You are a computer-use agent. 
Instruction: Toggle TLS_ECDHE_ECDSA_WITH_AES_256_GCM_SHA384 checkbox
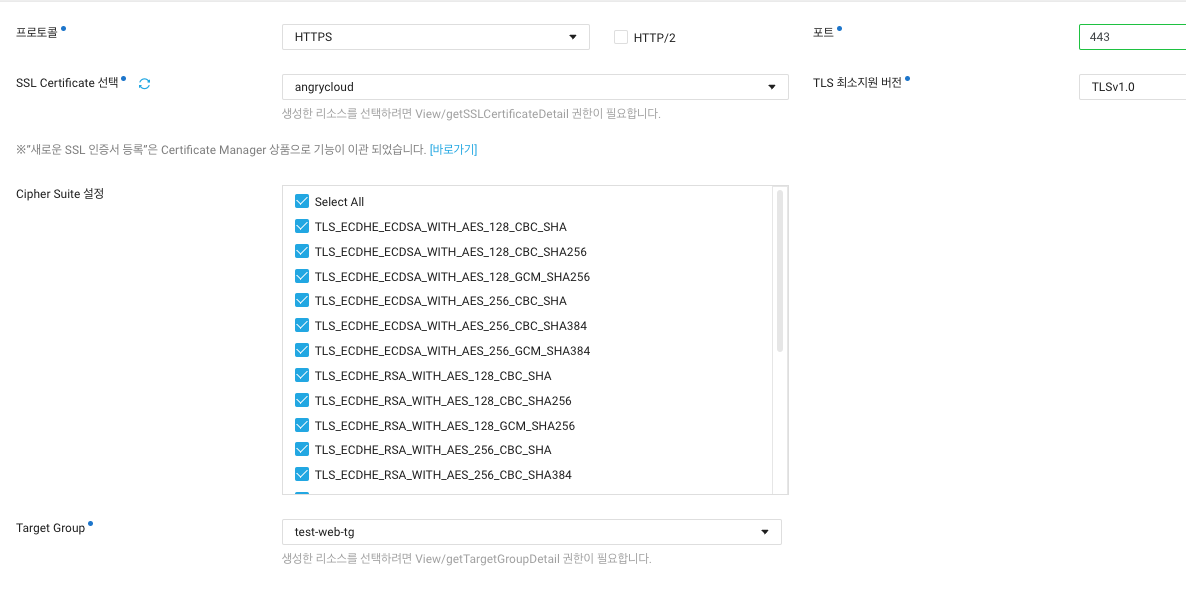tap(302, 350)
